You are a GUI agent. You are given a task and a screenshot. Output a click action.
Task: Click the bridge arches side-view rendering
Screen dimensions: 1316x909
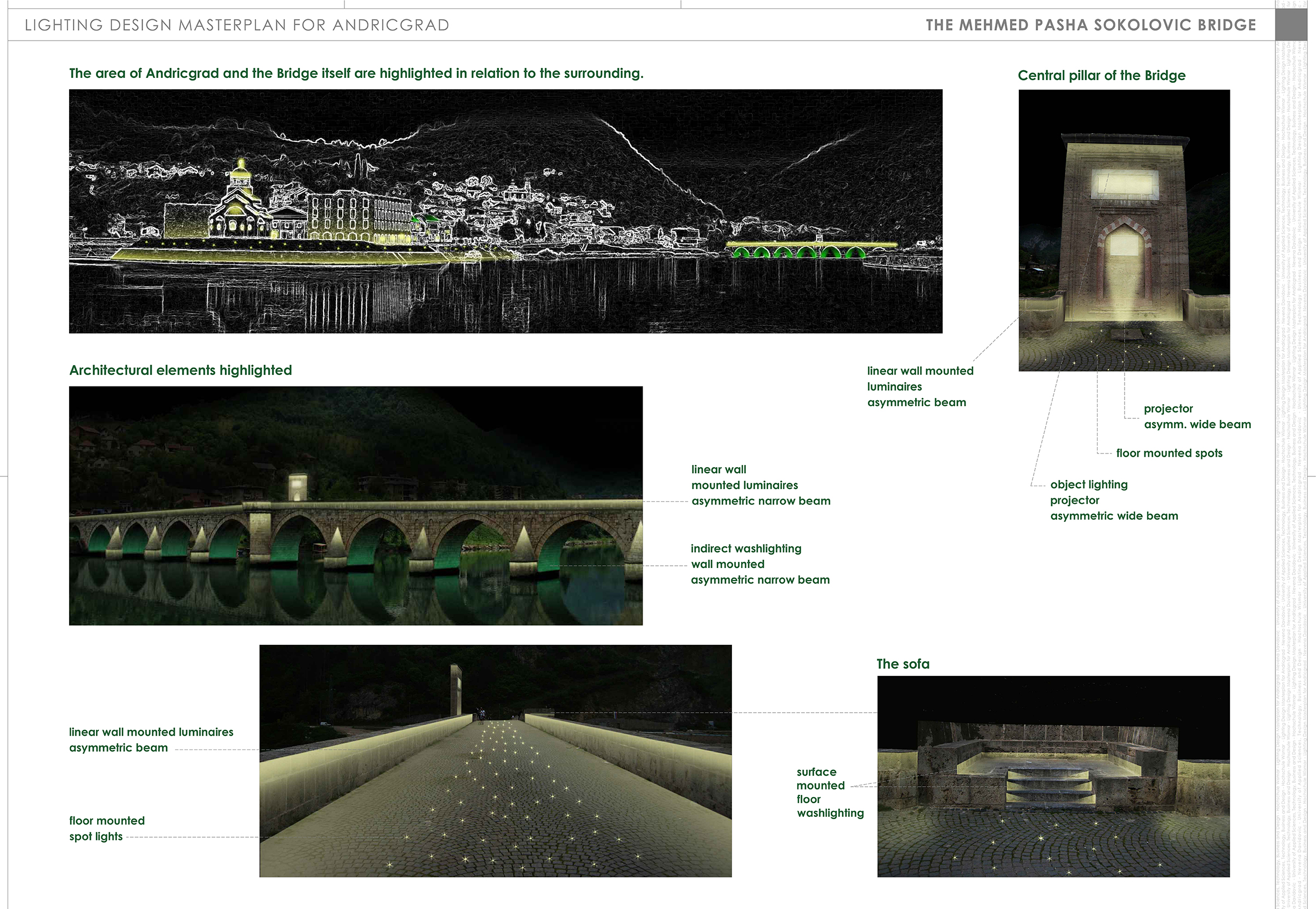[355, 505]
